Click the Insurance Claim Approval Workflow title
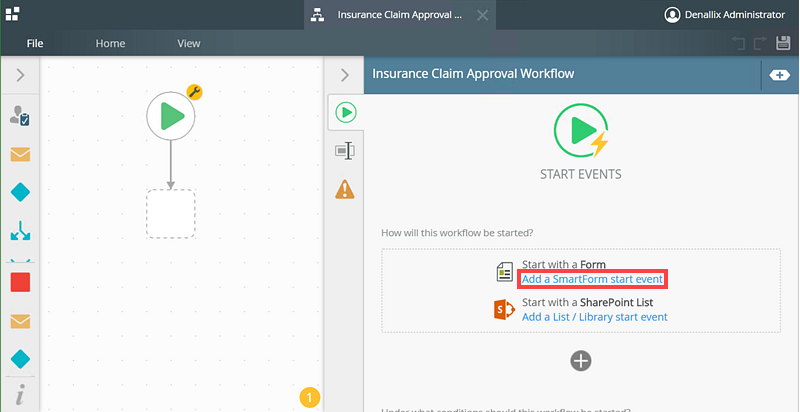Screen dimensions: 800x412 coord(473,74)
